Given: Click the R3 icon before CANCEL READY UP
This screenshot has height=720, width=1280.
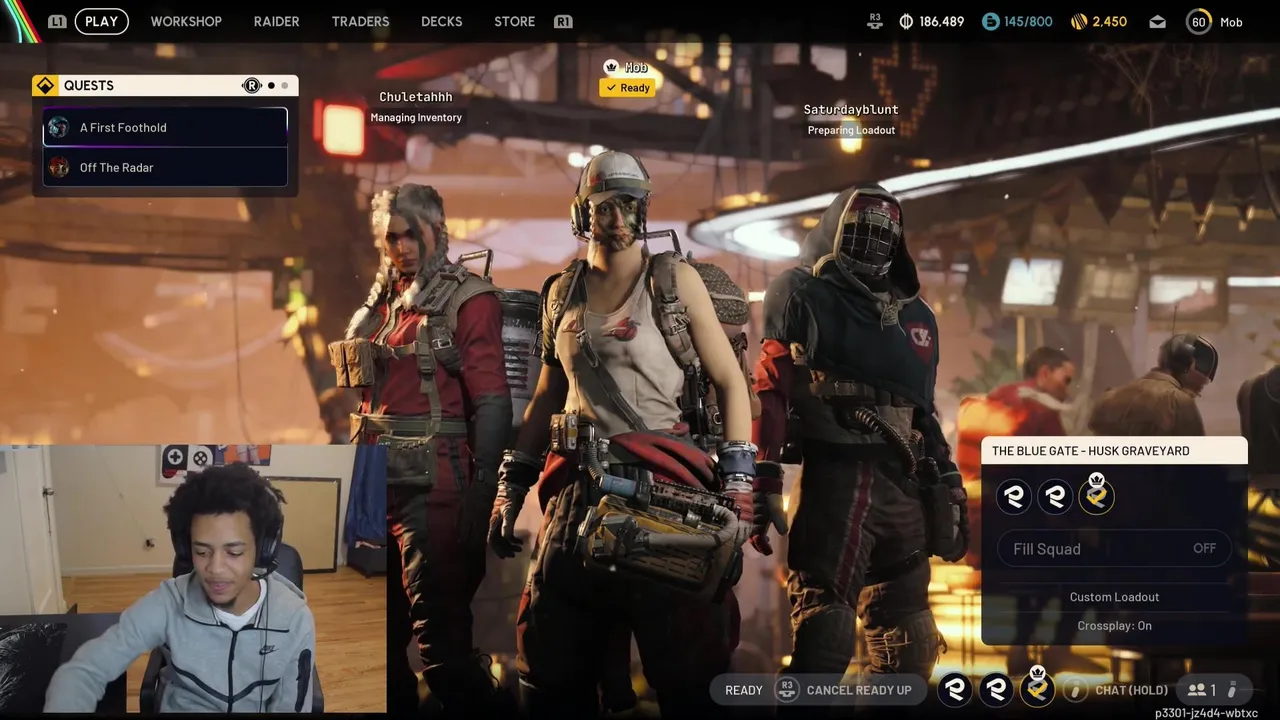Looking at the screenshot, I should click(x=787, y=689).
